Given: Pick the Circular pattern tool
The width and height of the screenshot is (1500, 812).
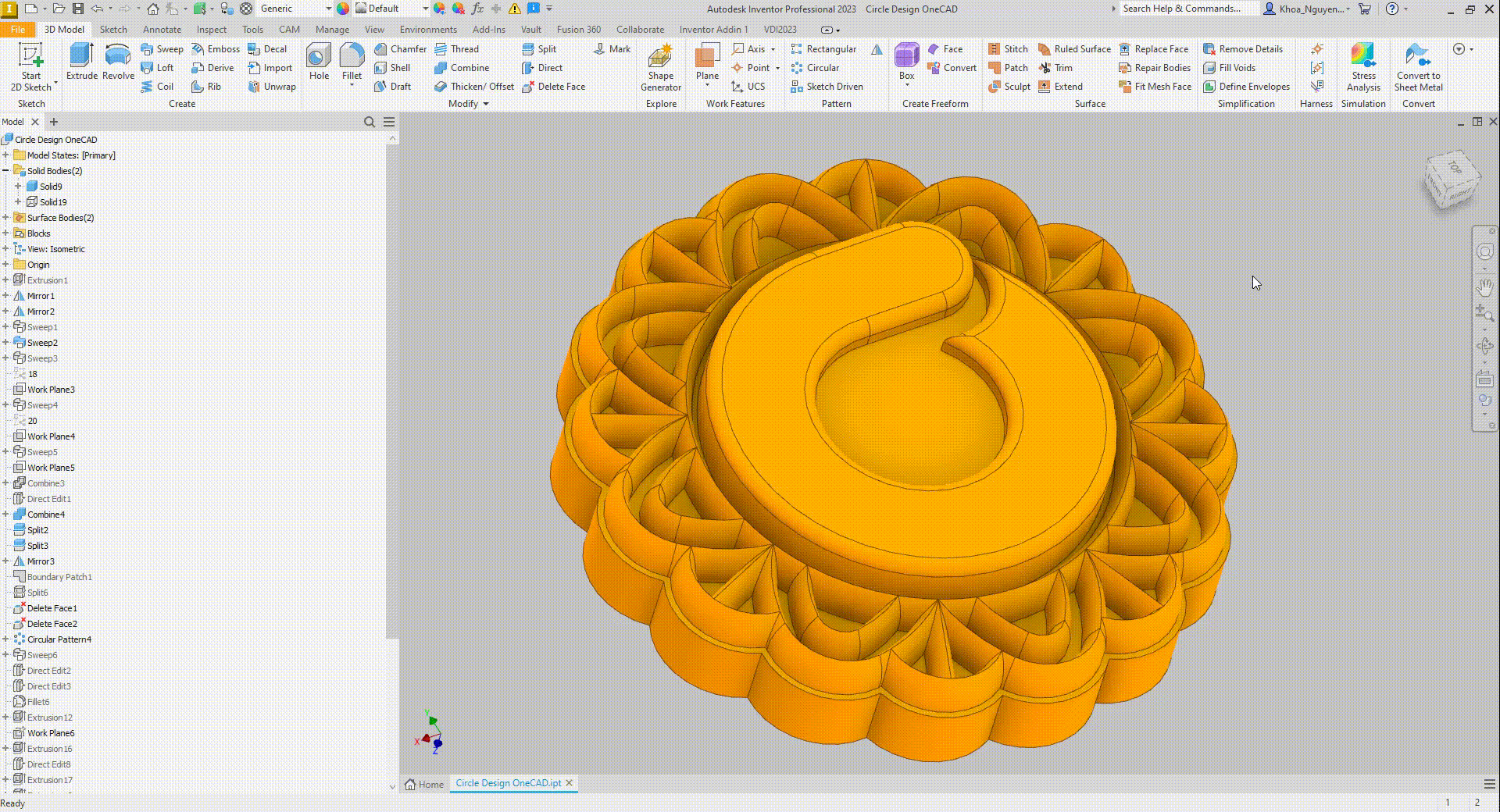Looking at the screenshot, I should pos(814,67).
